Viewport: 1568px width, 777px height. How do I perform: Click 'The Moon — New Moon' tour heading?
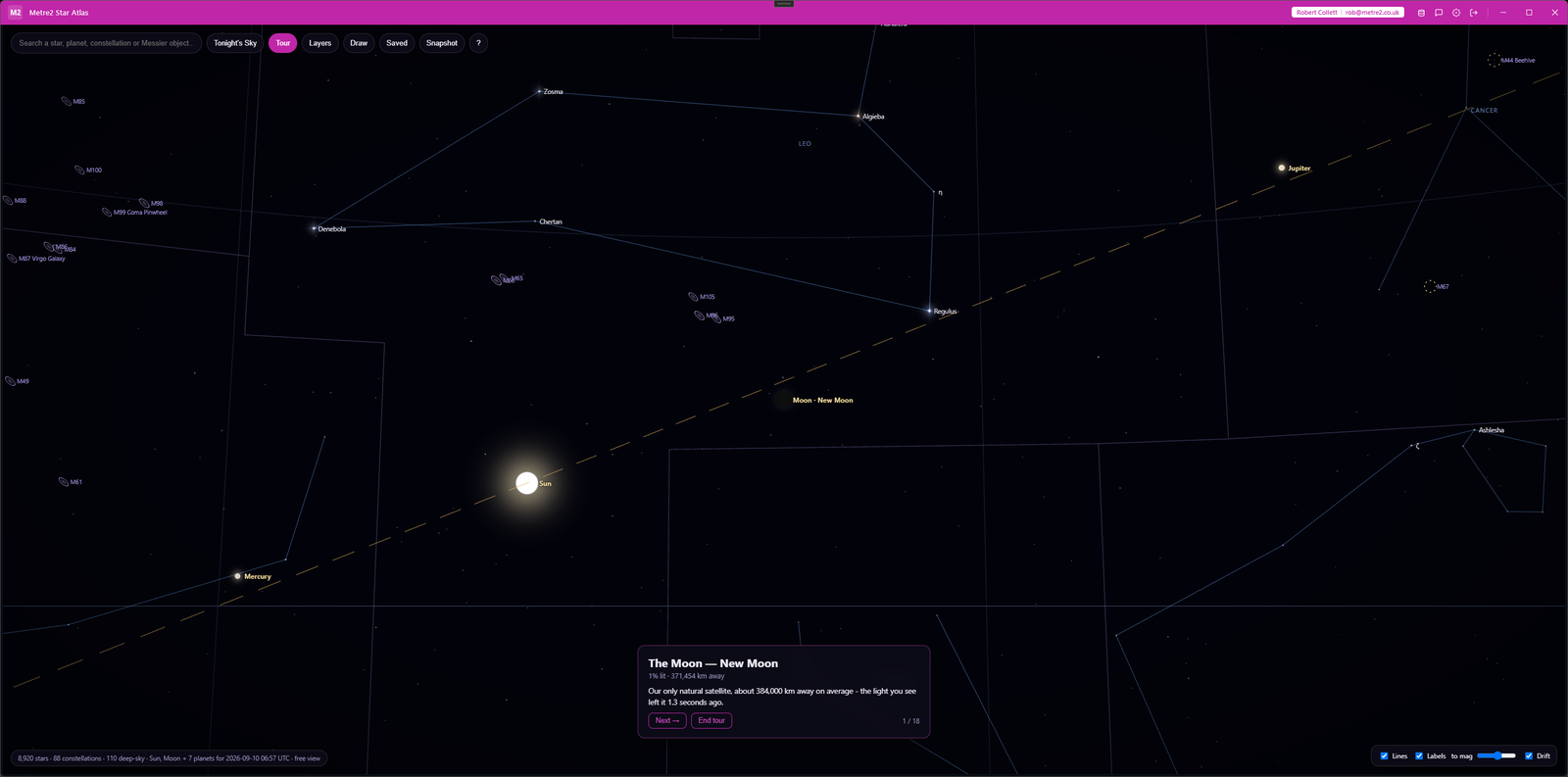click(x=712, y=663)
